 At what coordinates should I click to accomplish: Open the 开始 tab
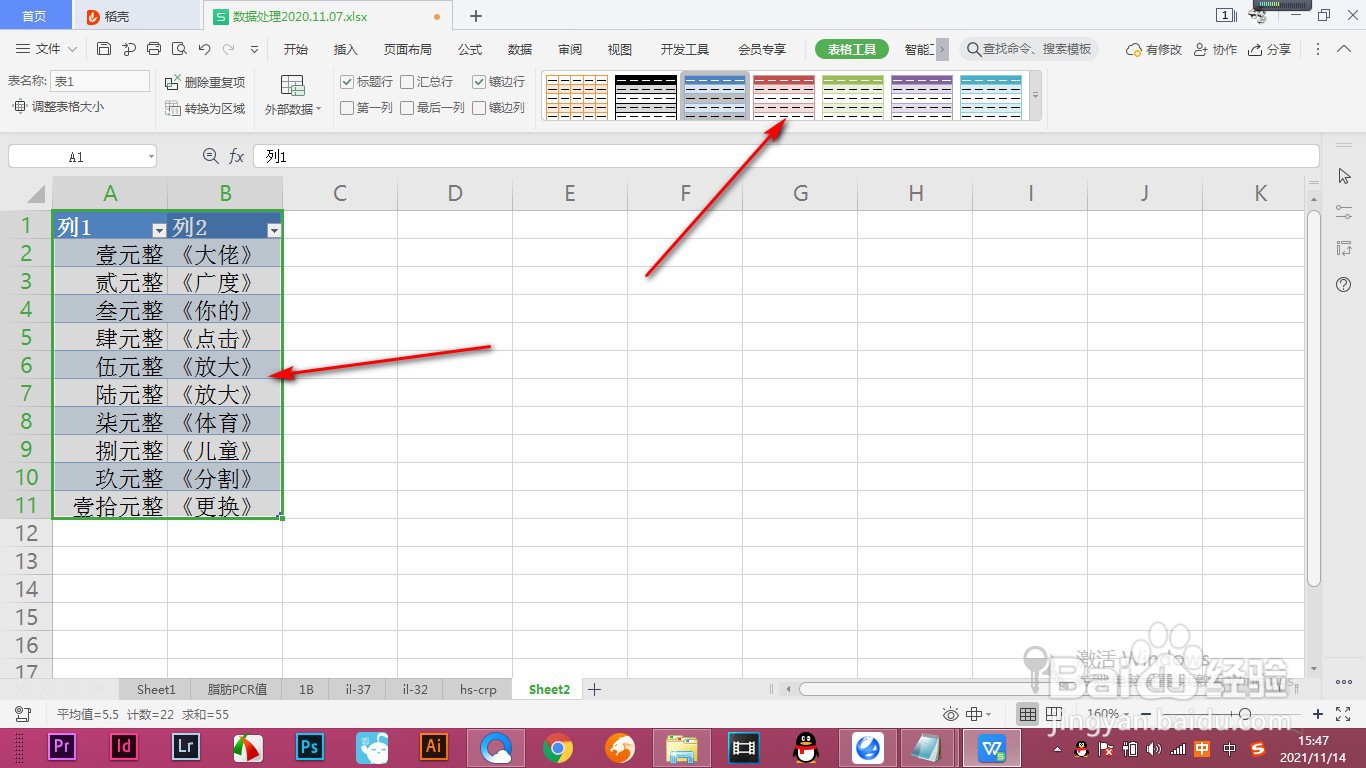296,49
